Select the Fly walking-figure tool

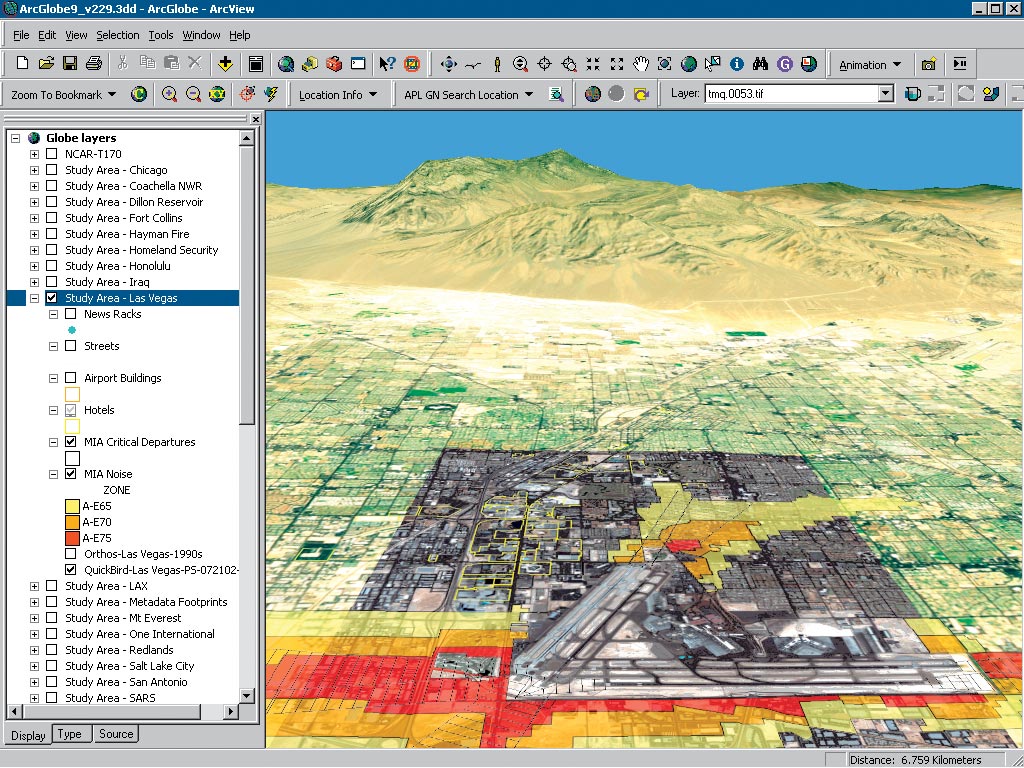point(497,64)
